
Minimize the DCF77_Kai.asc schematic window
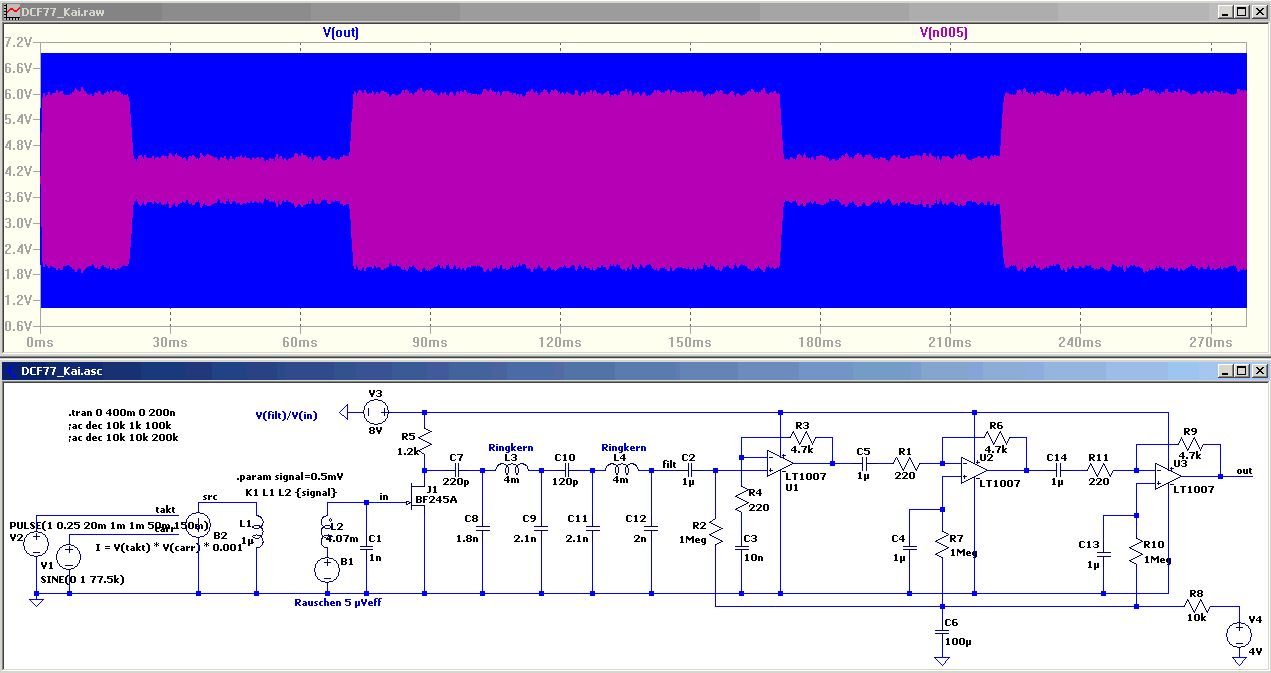tap(1226, 370)
